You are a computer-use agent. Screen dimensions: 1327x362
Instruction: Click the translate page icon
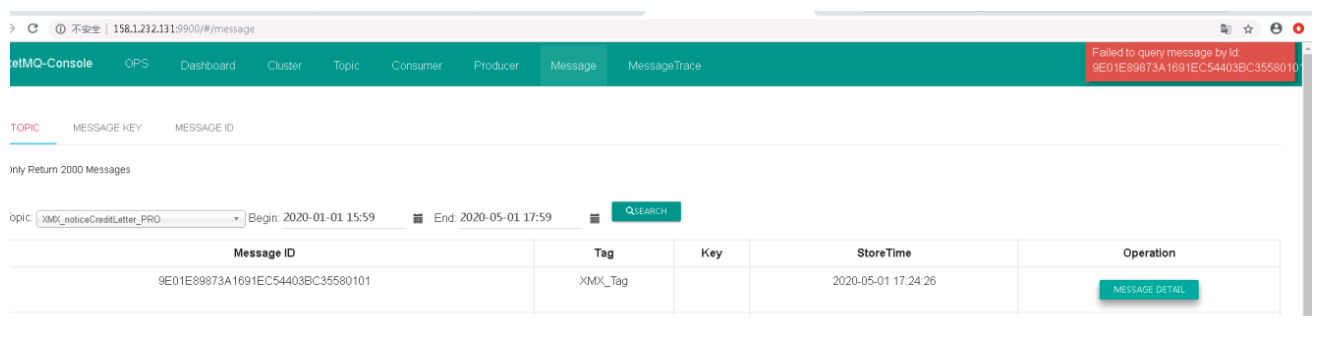pos(1226,29)
